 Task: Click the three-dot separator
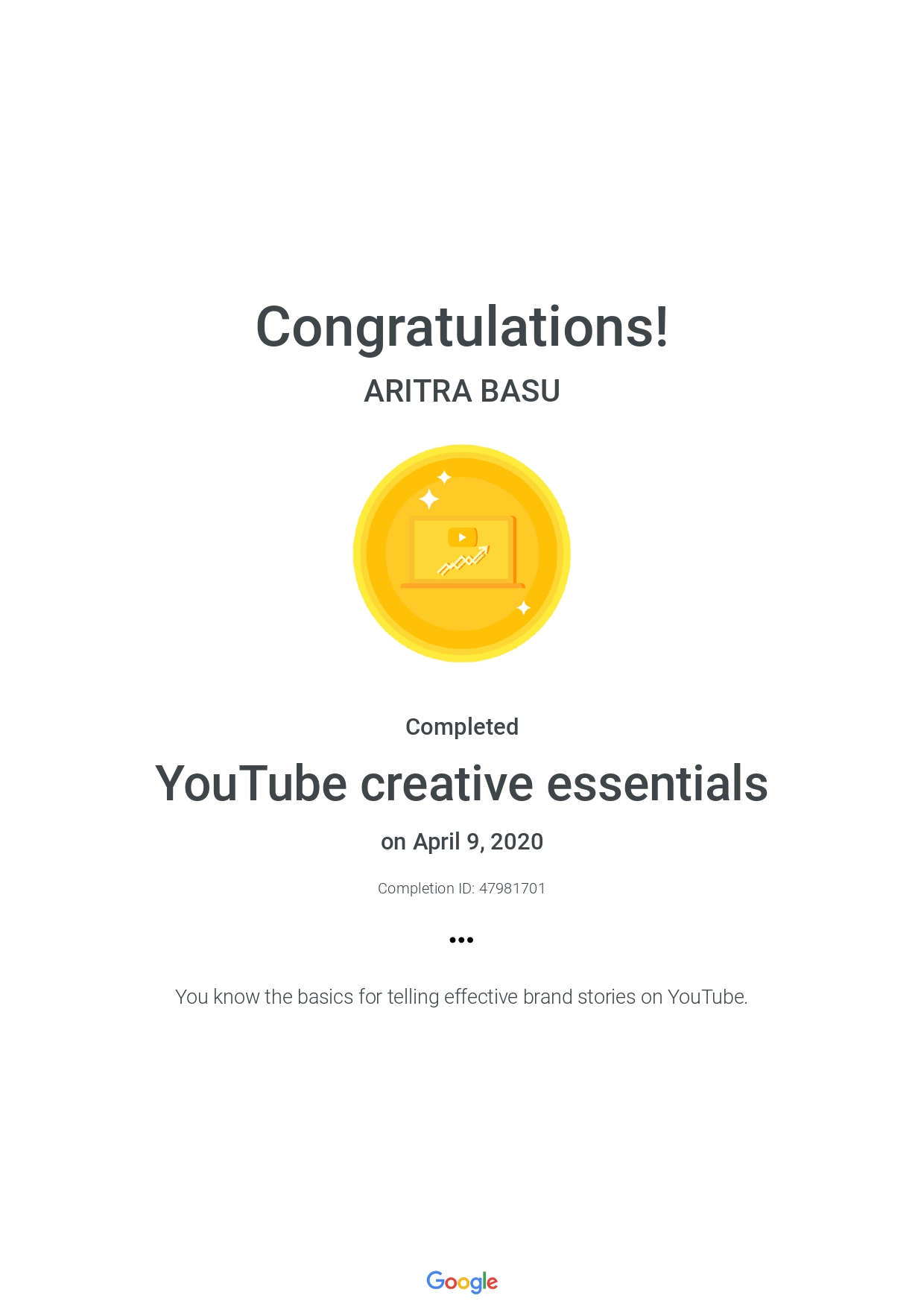(461, 940)
